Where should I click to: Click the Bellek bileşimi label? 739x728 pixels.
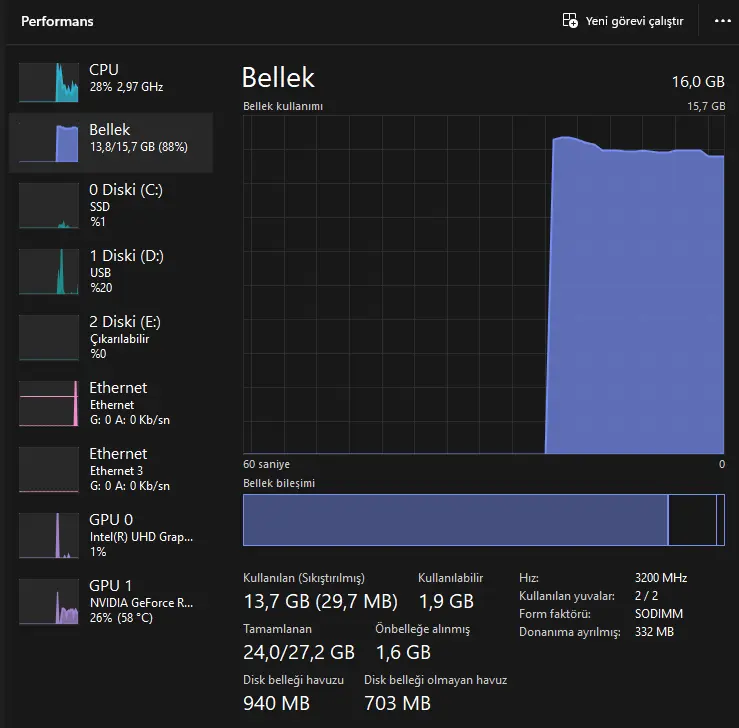click(x=279, y=483)
